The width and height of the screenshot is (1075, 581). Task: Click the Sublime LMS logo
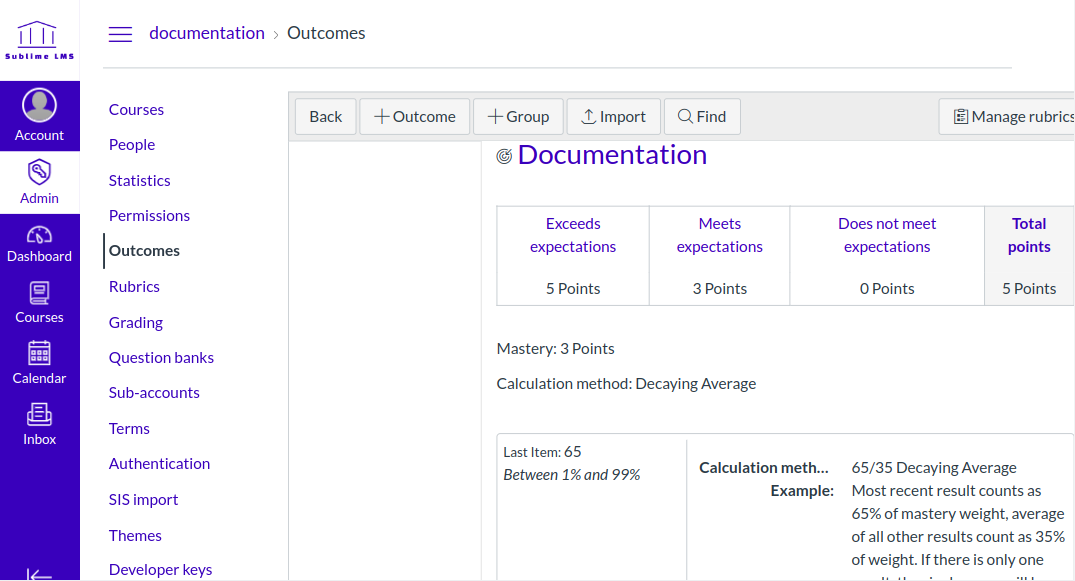coord(39,40)
